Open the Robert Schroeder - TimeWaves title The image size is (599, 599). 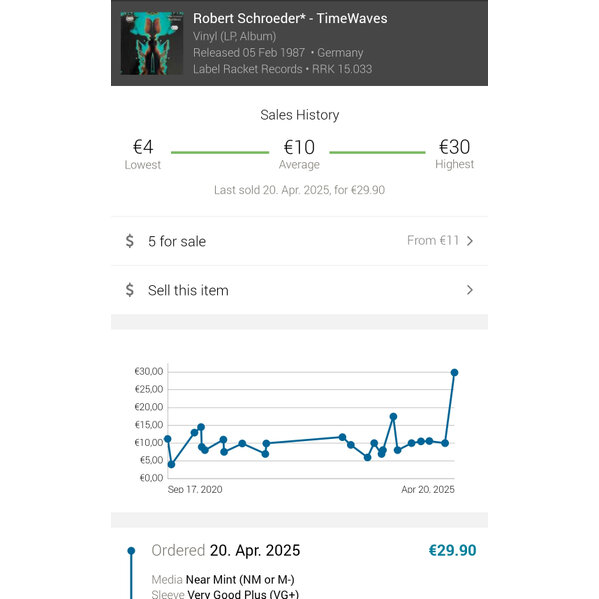(x=290, y=18)
